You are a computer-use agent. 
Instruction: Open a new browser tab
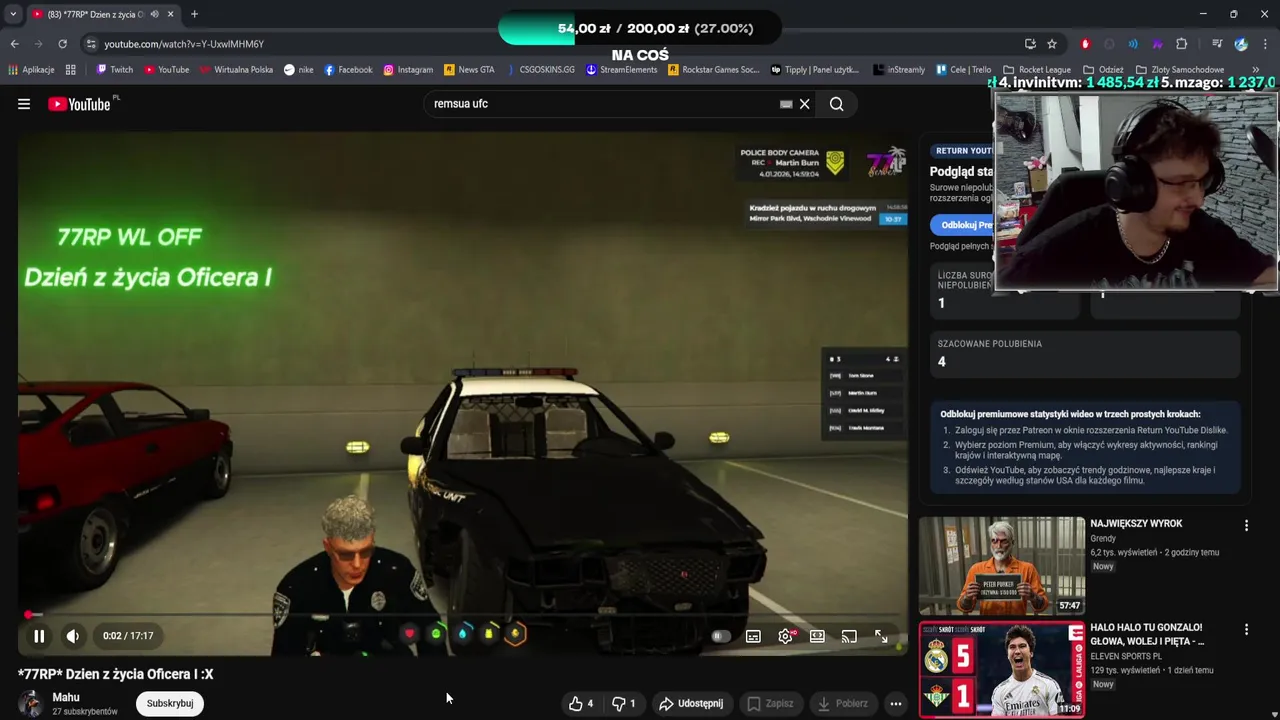pos(194,14)
